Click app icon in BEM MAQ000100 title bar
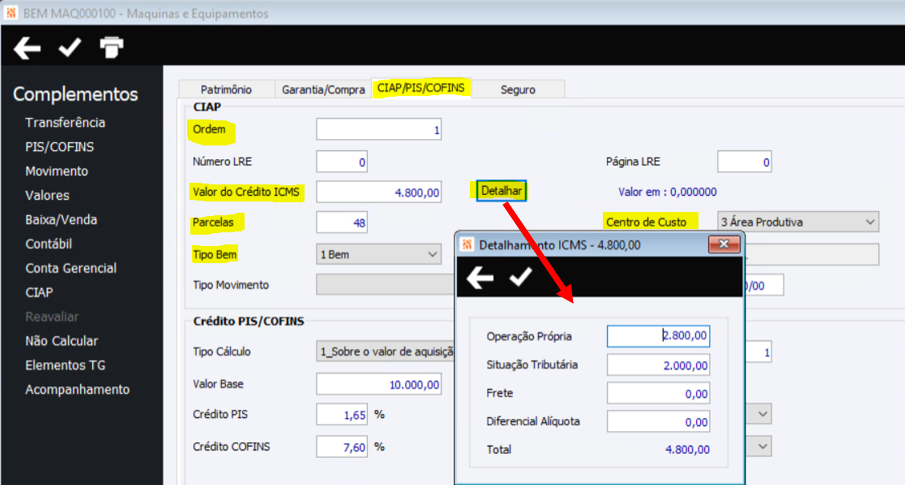 pos(11,13)
